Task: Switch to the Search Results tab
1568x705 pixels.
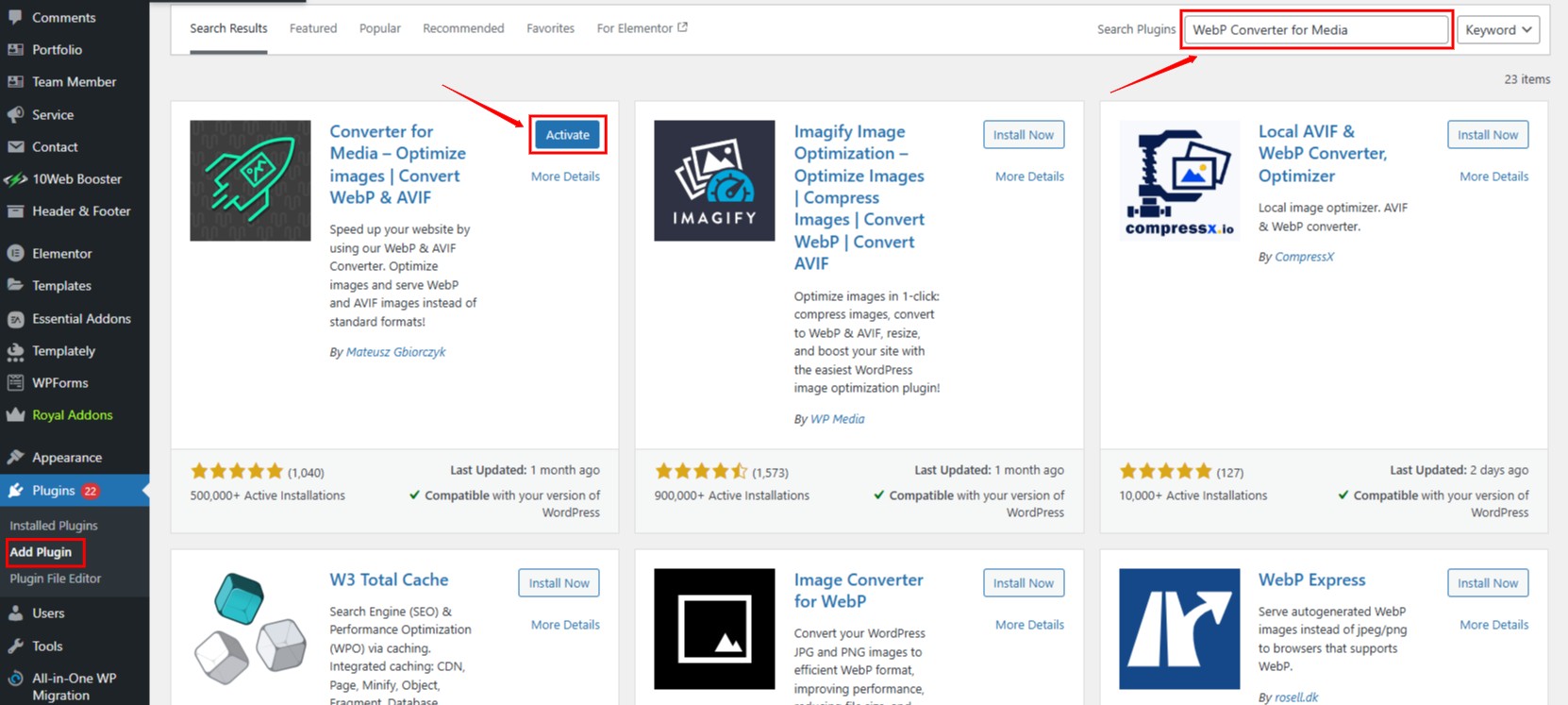Action: (228, 28)
